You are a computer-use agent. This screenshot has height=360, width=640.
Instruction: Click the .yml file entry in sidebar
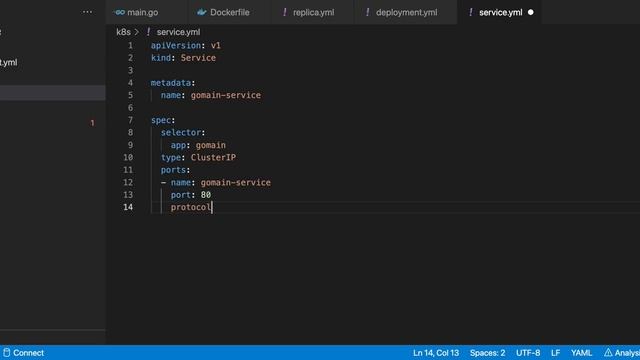coord(9,62)
